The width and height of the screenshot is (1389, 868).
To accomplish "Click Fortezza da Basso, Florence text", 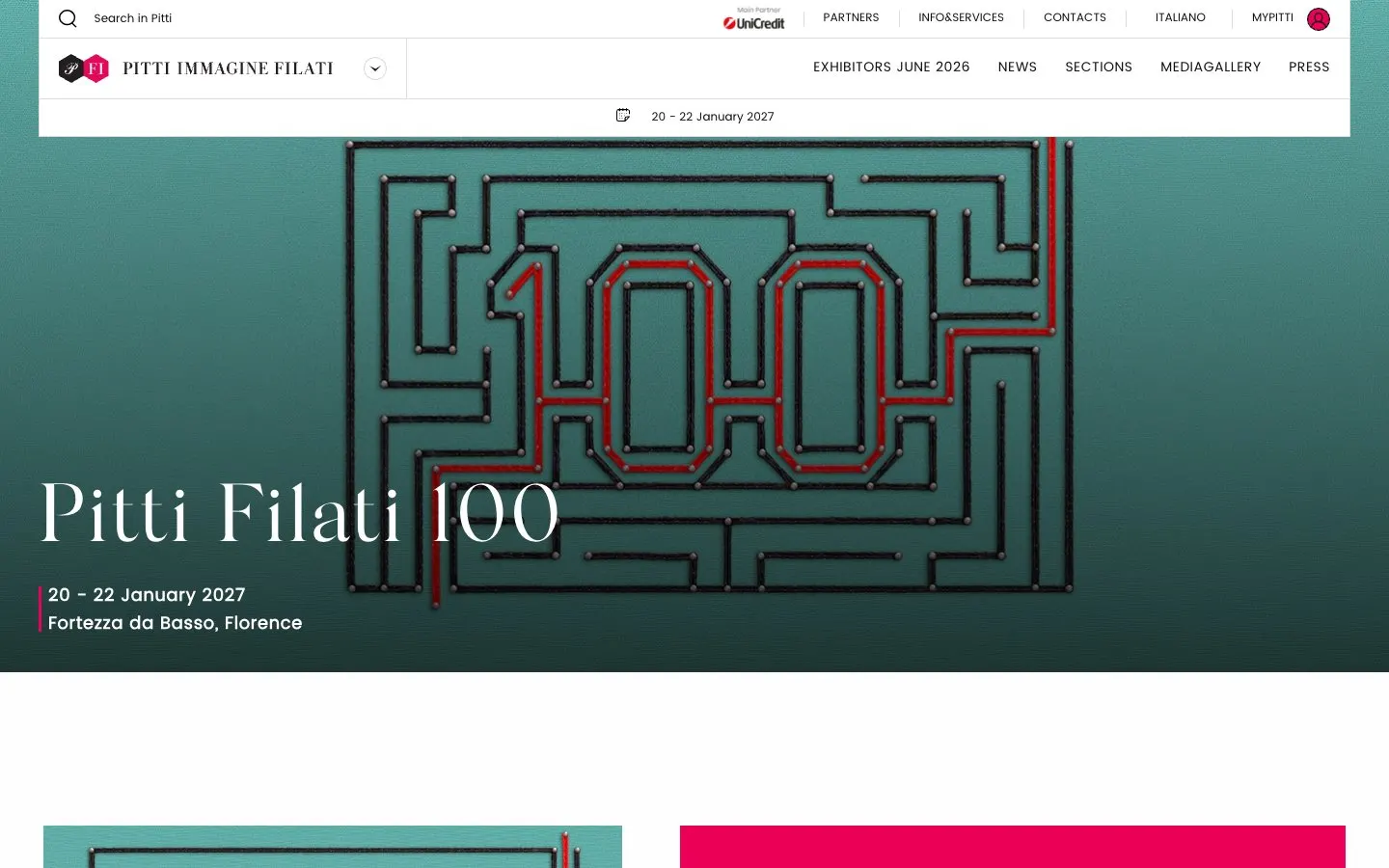I will (176, 623).
